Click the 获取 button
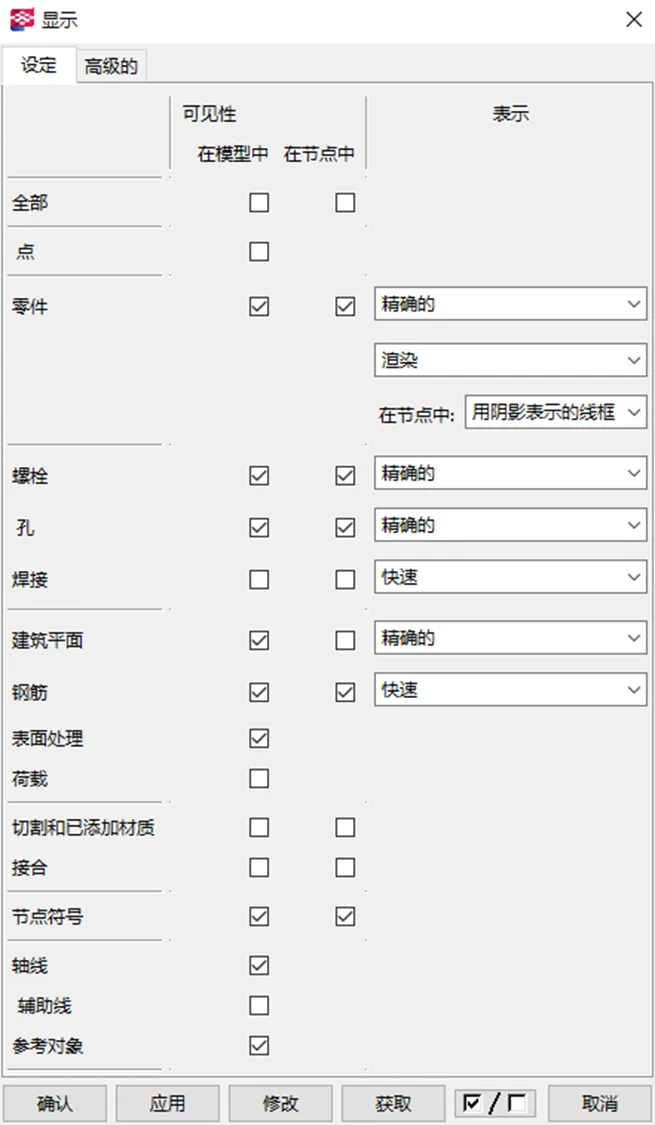 click(394, 1103)
